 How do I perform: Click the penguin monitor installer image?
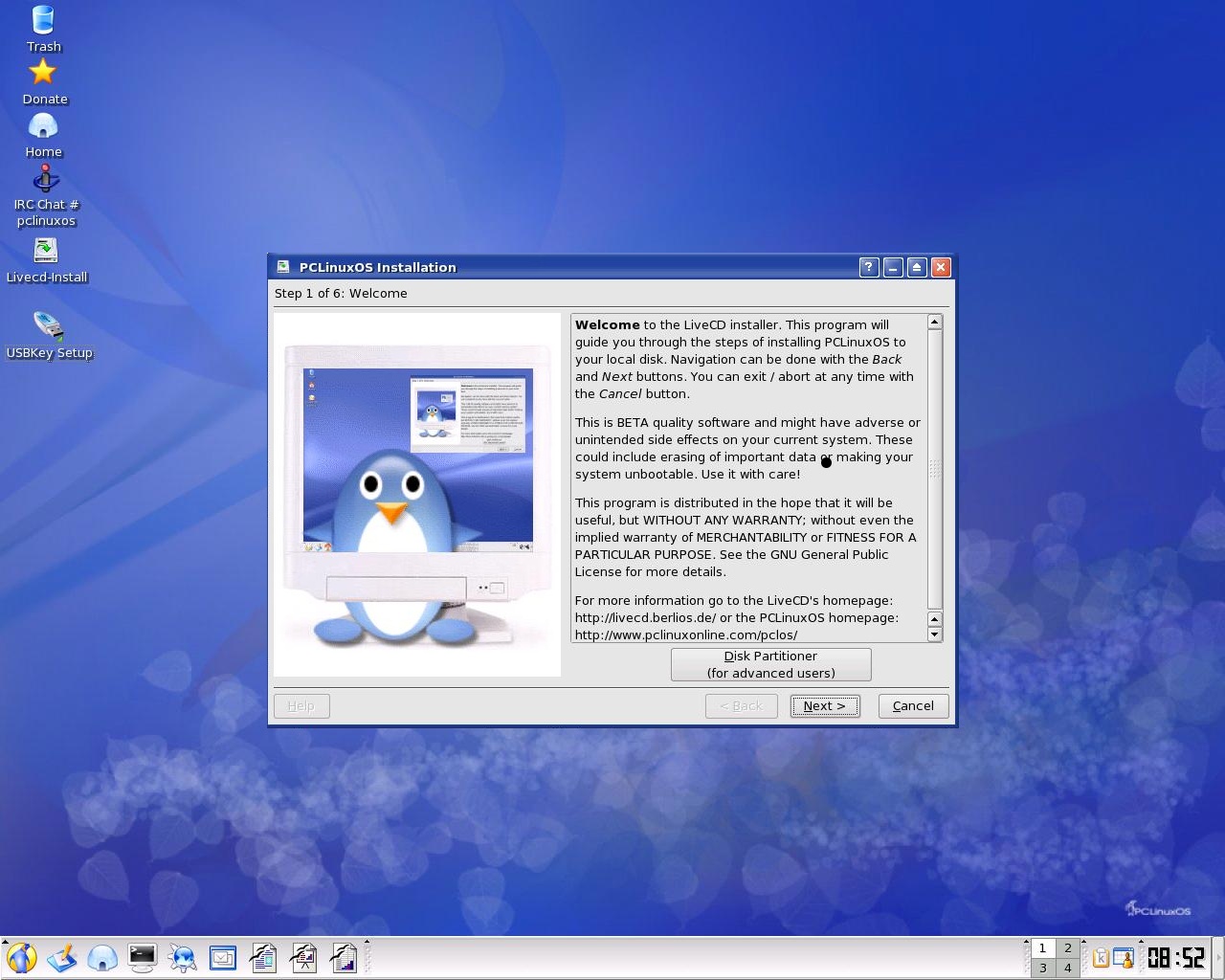click(x=417, y=495)
